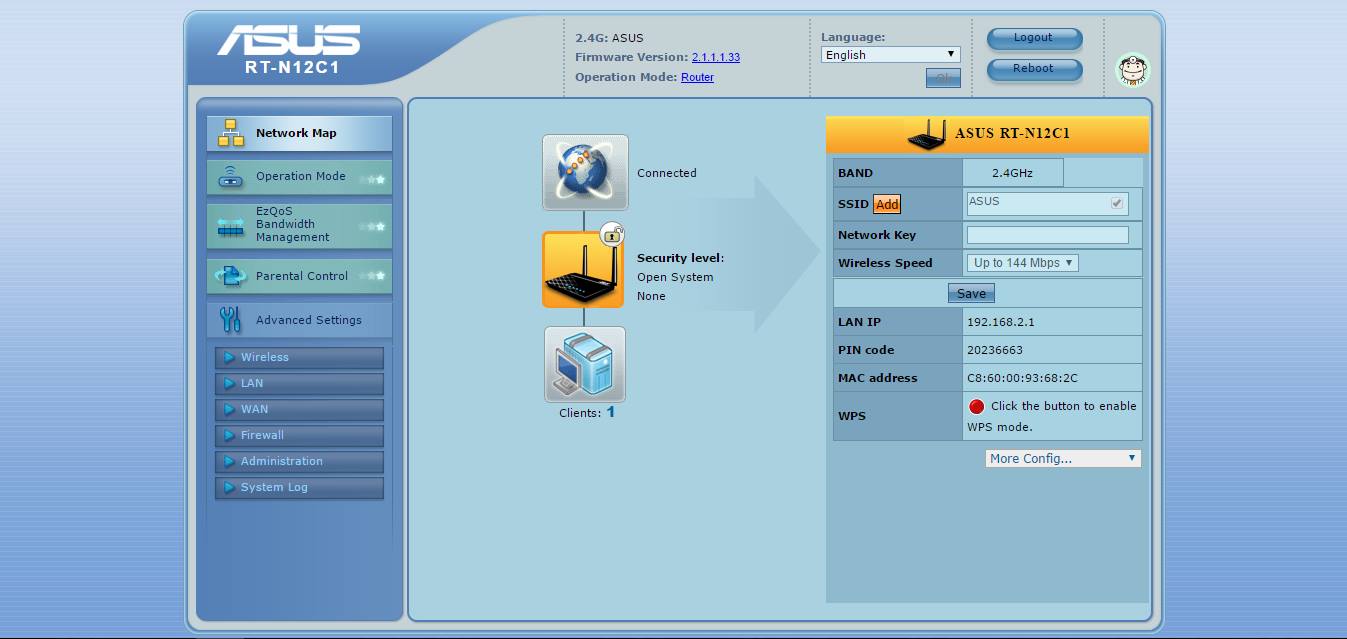This screenshot has width=1347, height=639.
Task: Click the cartoon avatar icon in the header
Action: point(1133,70)
